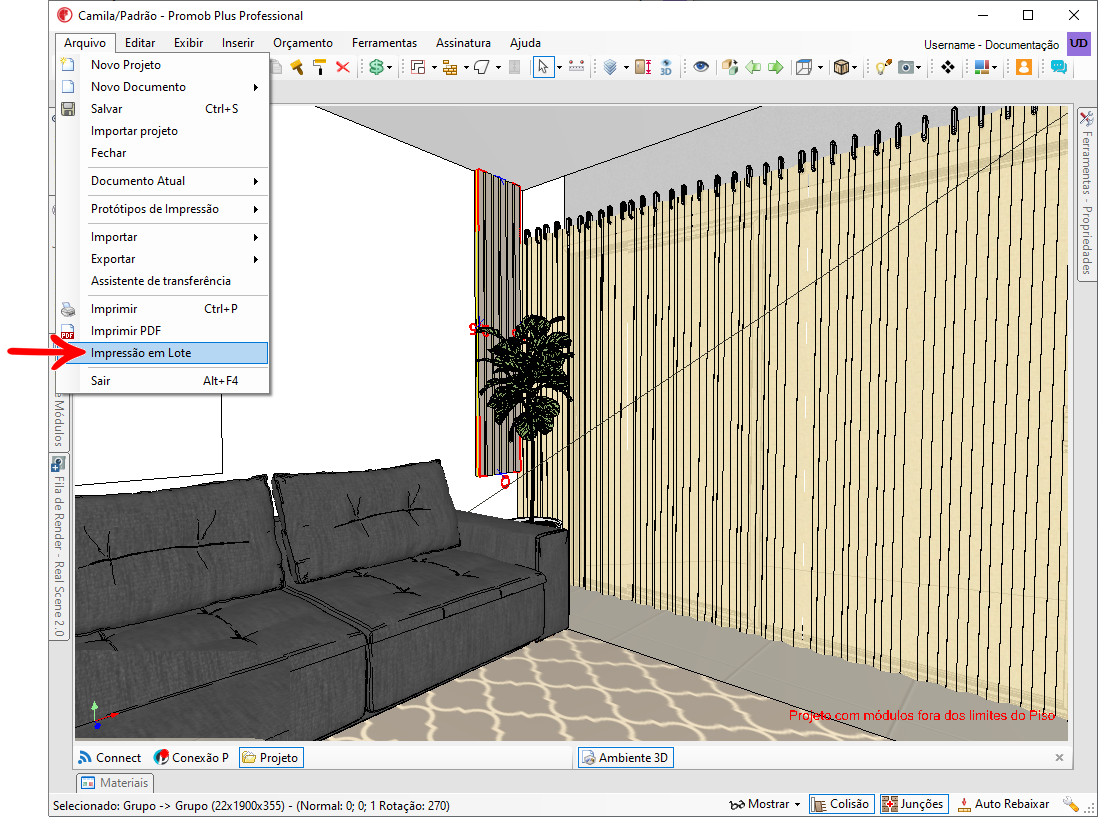Toggle the Junções option

(914, 804)
